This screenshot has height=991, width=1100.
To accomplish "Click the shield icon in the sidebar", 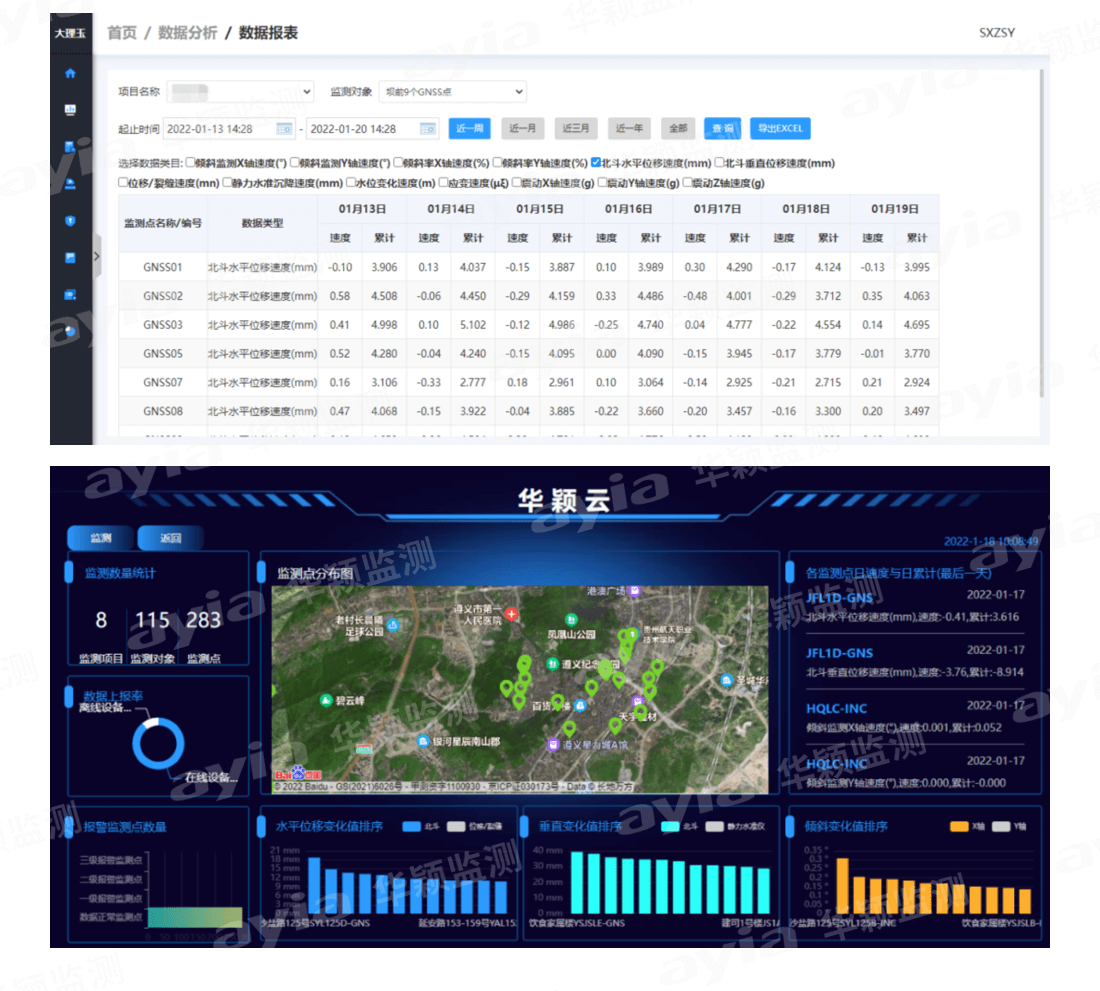I will tap(70, 221).
